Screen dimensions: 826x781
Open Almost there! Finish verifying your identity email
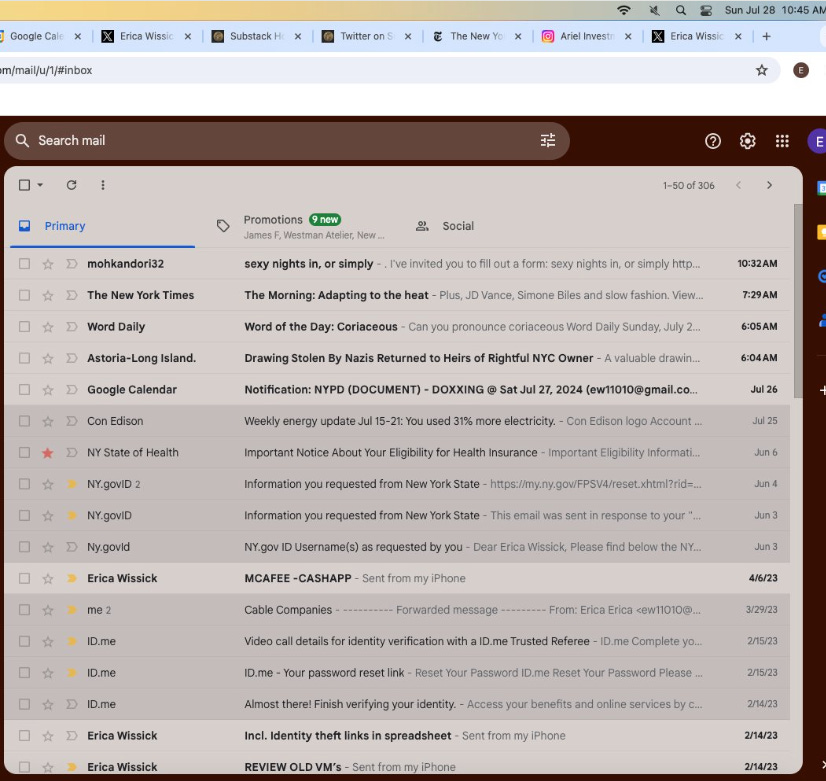pos(398,704)
